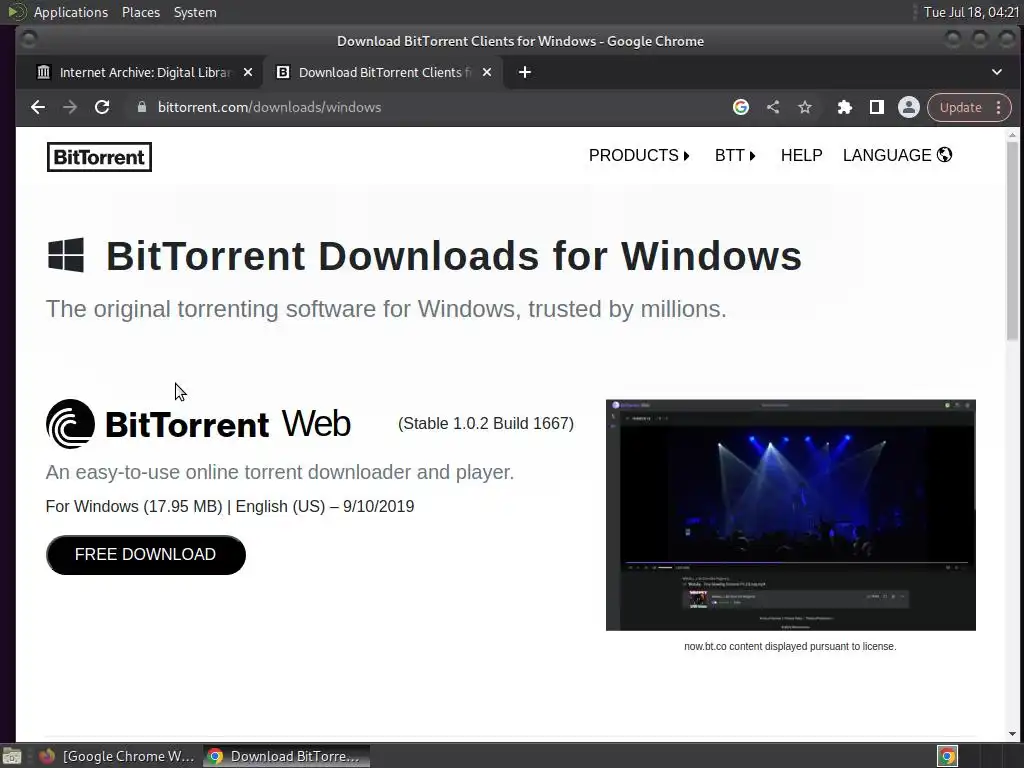Expand the PRODUCTS menu
Screen dimensions: 1024x768
click(x=639, y=155)
